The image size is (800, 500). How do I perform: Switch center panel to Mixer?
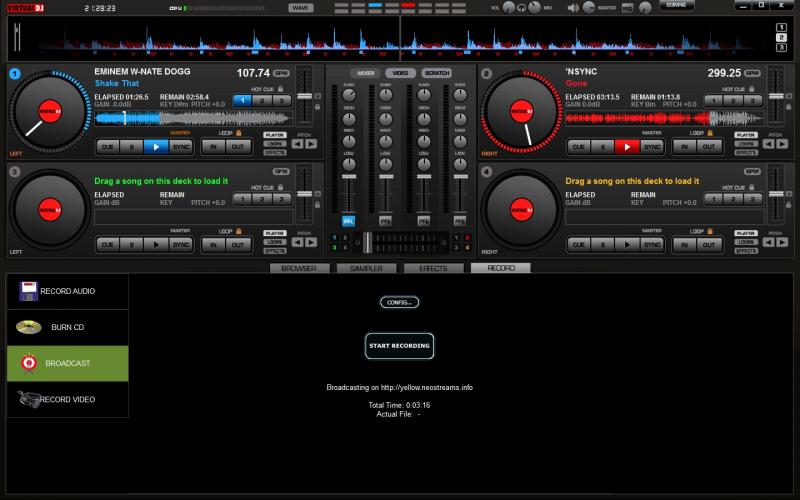pos(365,73)
